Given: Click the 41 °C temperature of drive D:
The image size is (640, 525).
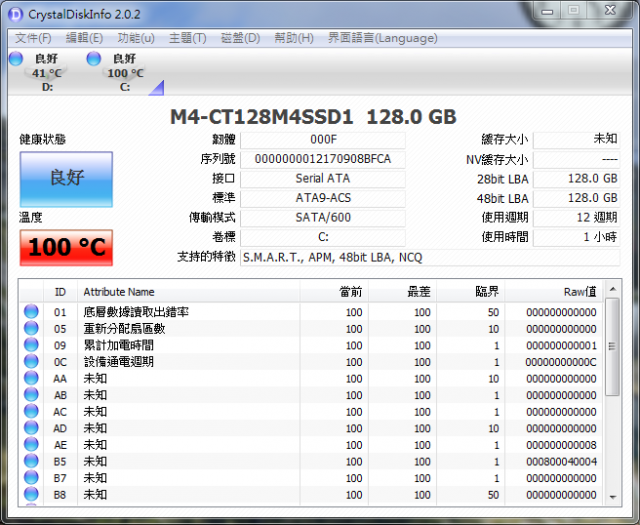Looking at the screenshot, I should (47, 73).
